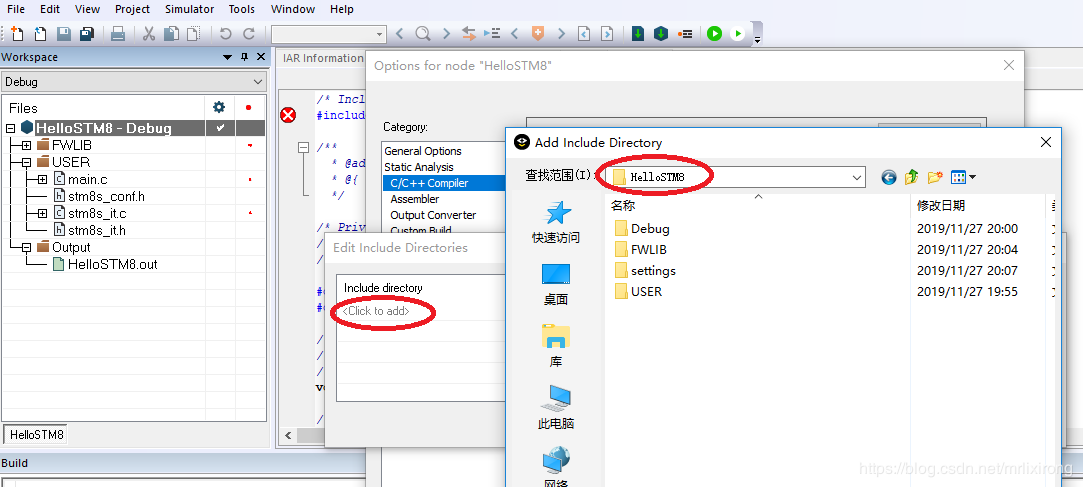Switch to IAR Information editor tab

point(323,58)
